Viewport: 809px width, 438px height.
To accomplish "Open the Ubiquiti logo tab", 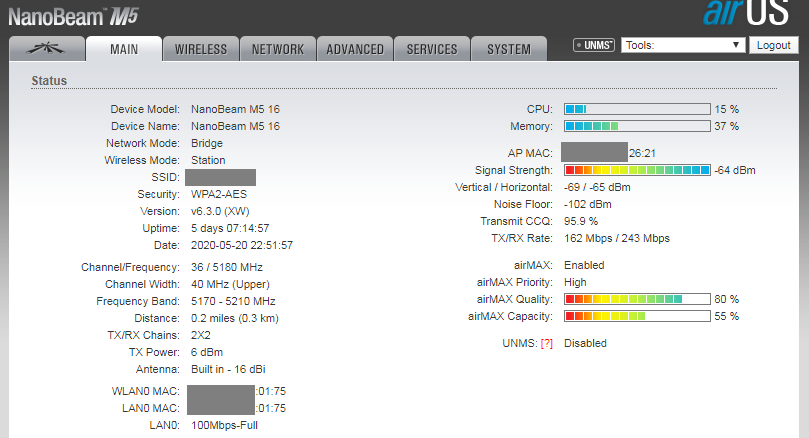I will [46, 49].
